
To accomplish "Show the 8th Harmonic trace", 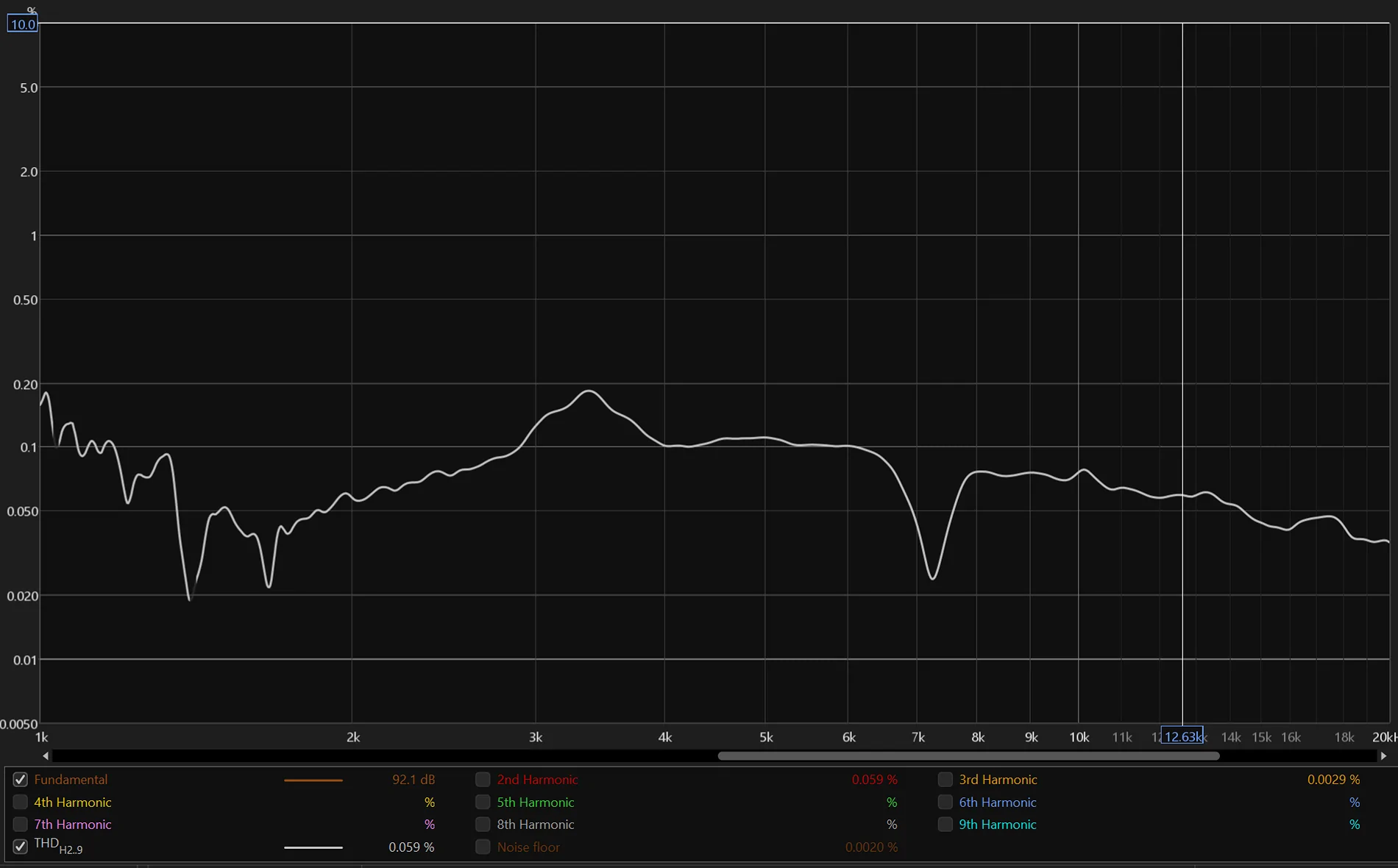I will [483, 825].
